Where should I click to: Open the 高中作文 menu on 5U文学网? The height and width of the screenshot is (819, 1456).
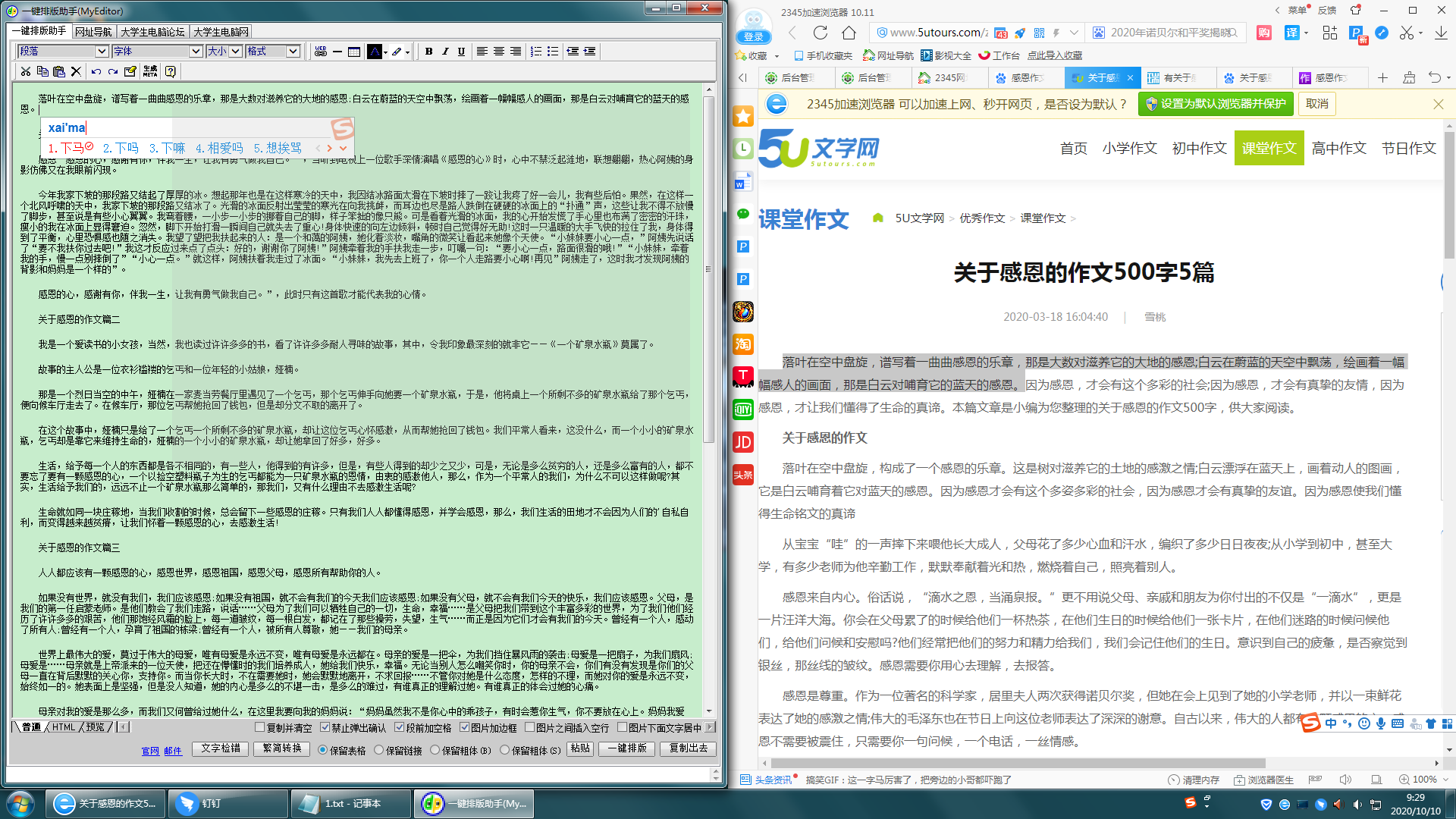click(x=1339, y=149)
